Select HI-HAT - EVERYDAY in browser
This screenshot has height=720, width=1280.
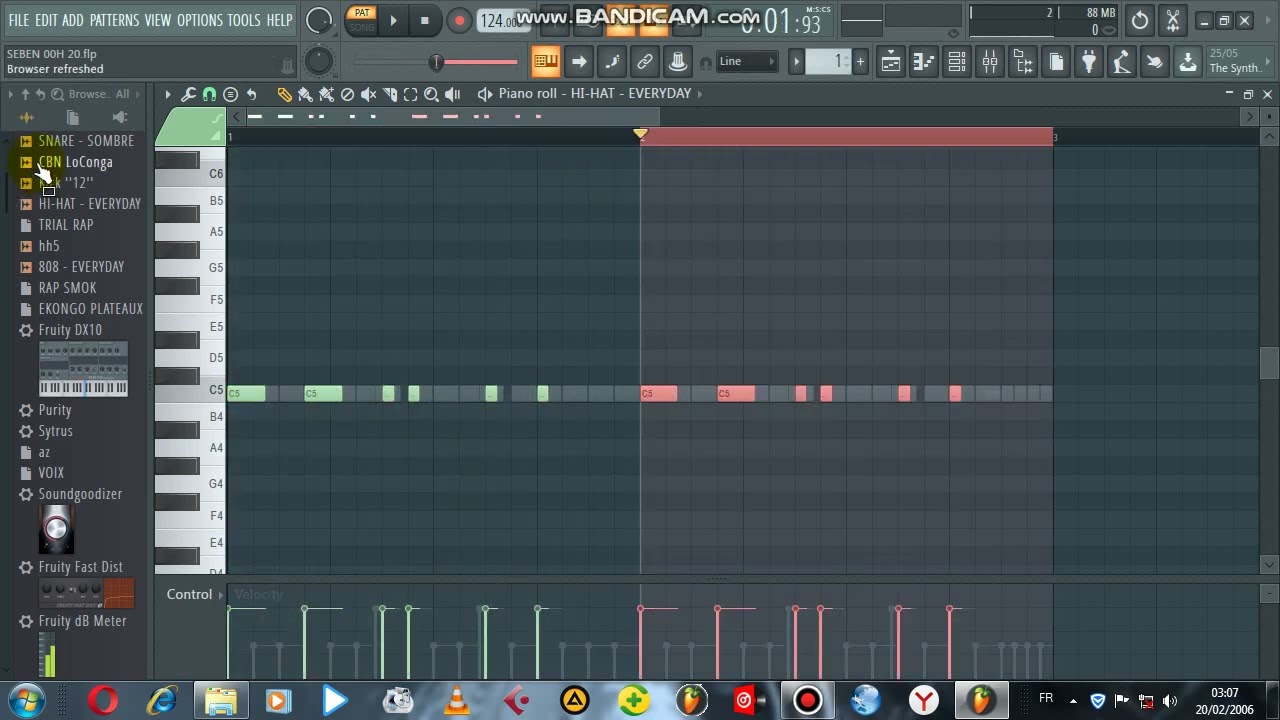[x=89, y=204]
